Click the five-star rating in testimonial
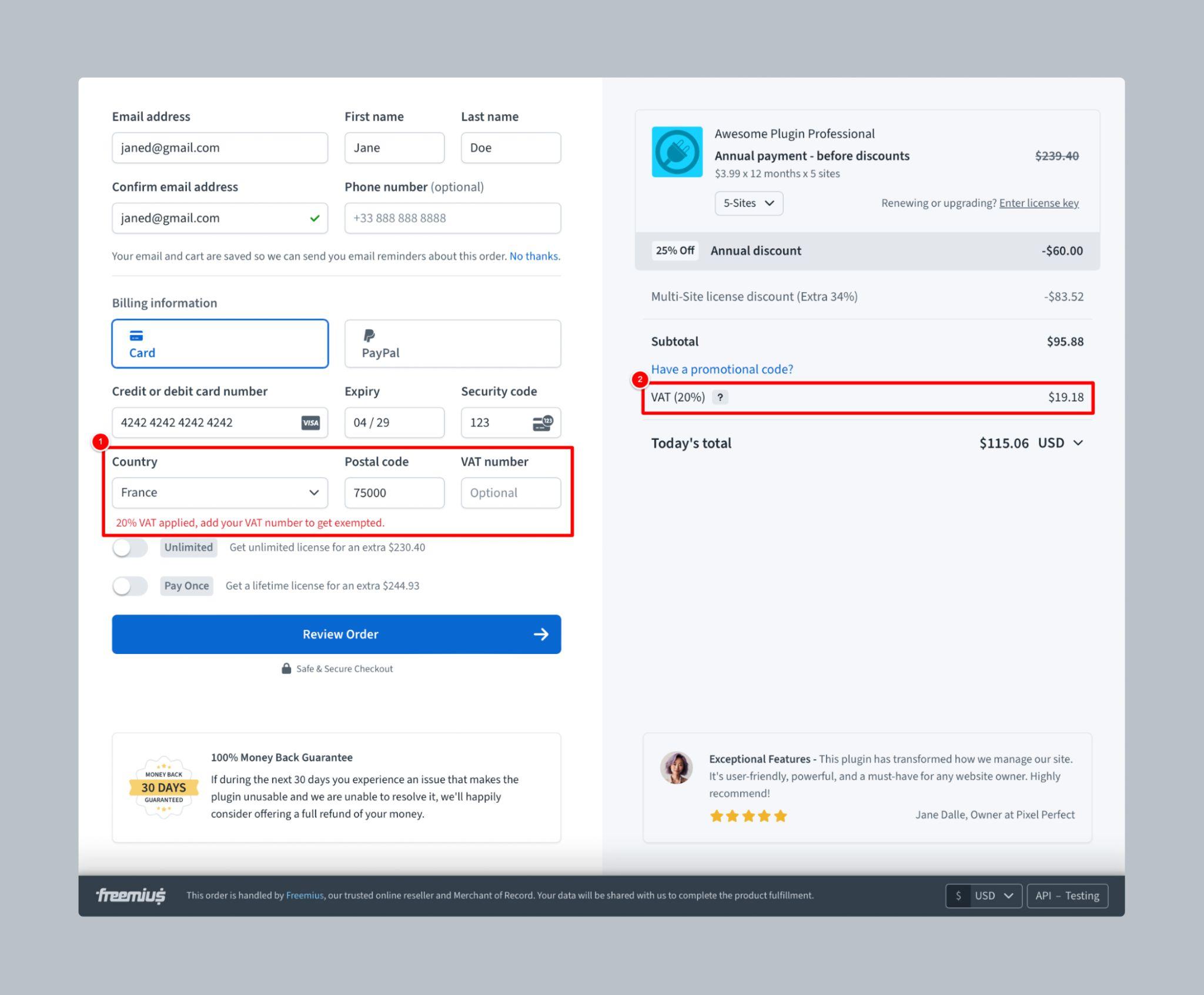The width and height of the screenshot is (1204, 995). (x=748, y=816)
